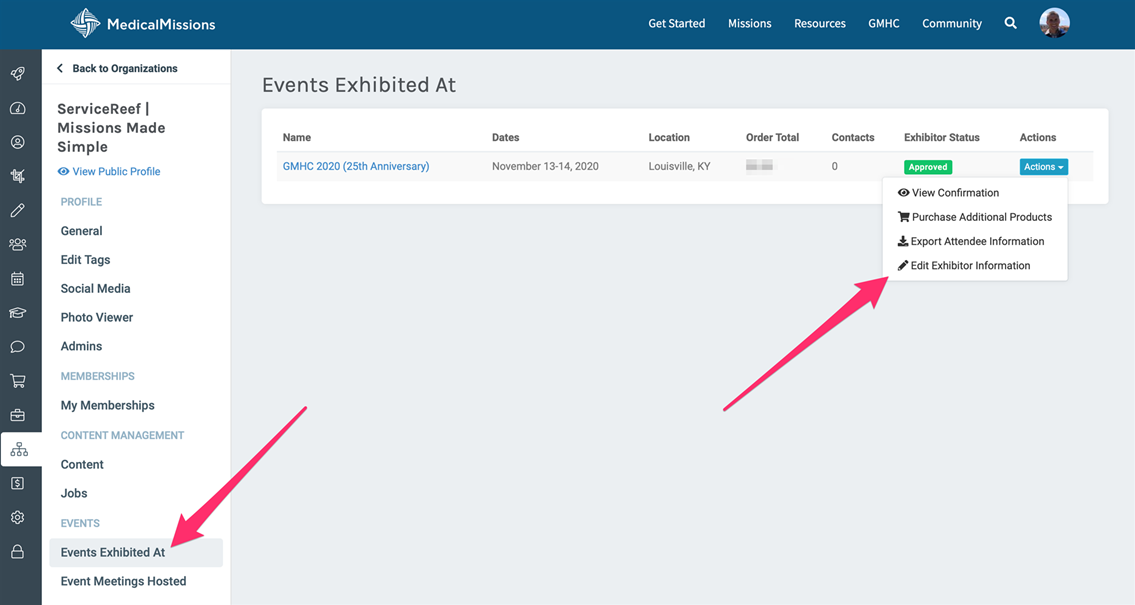
Task: Select View Confirmation from the menu
Action: [x=954, y=193]
